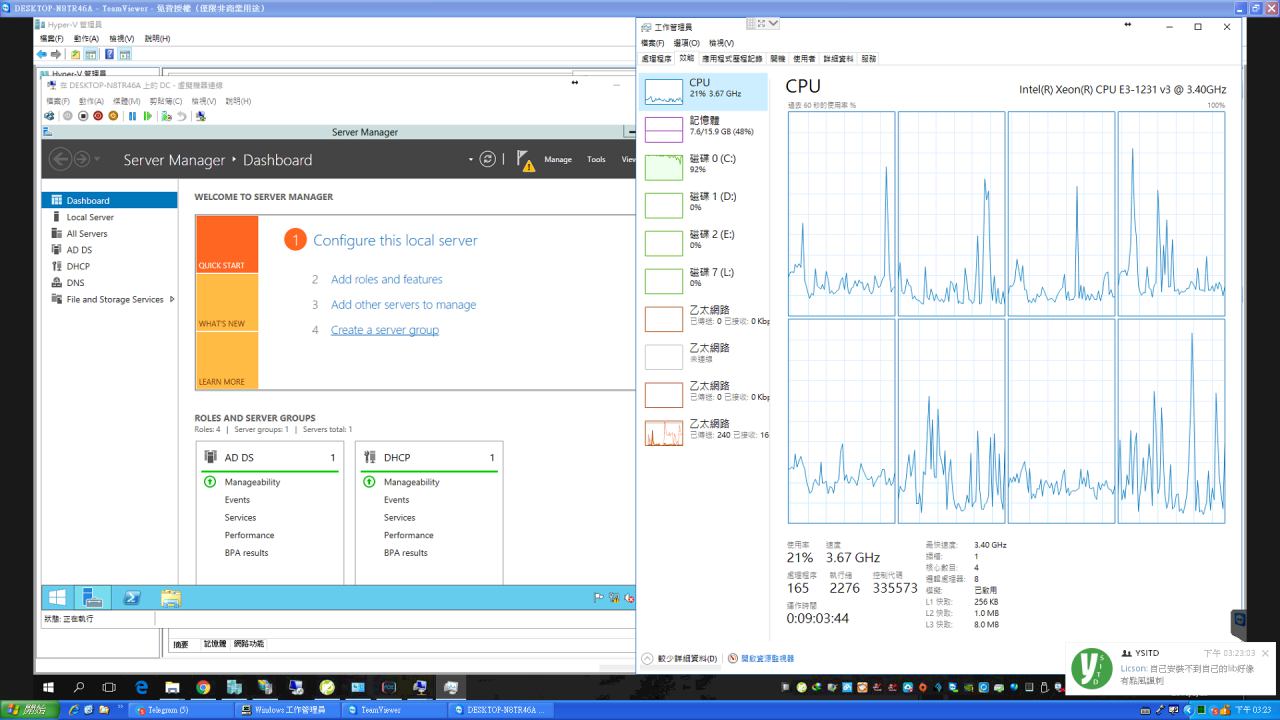Click the Create a server group link
1280x720 pixels.
[x=384, y=330]
